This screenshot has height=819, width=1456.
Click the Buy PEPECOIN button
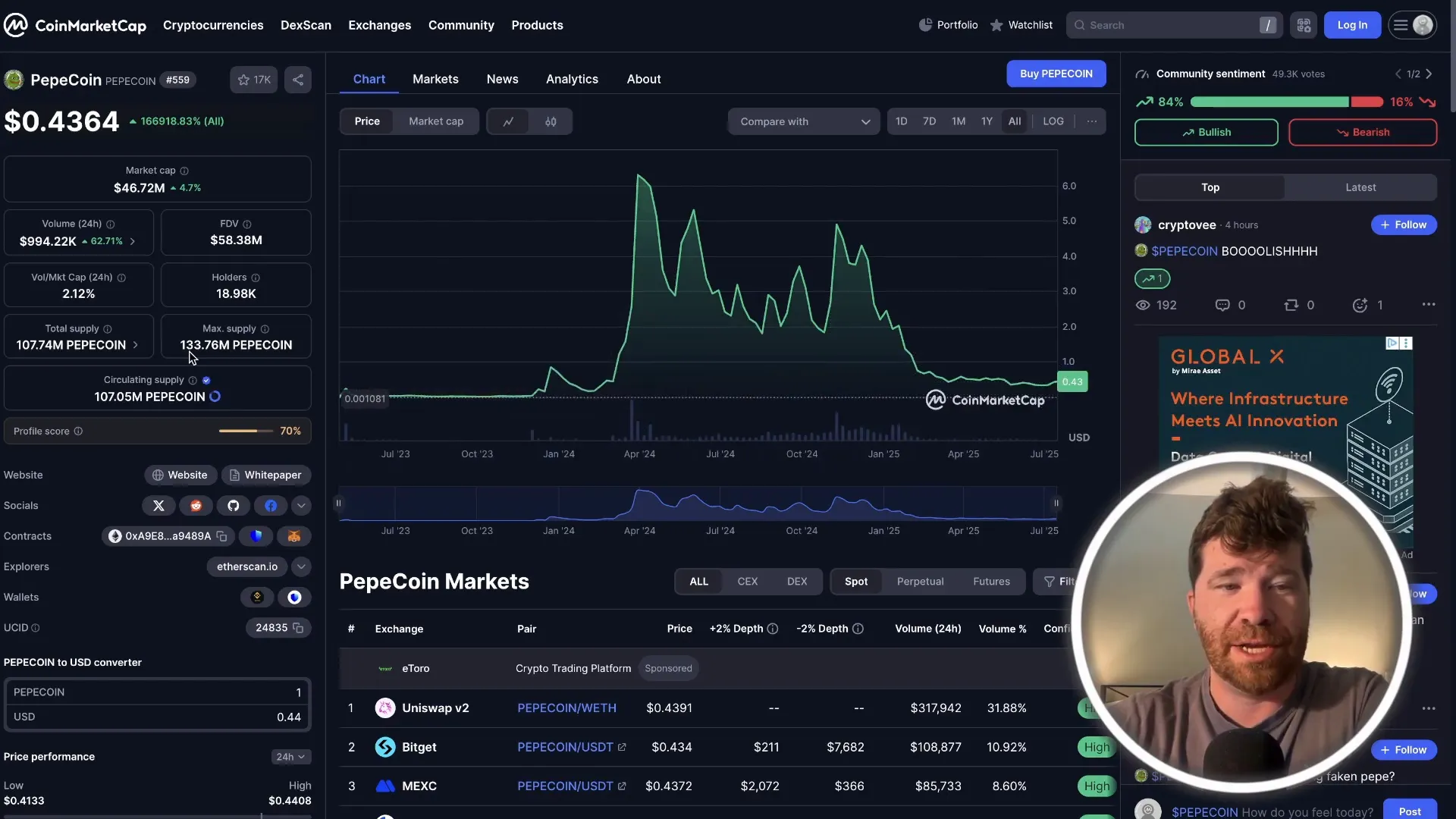[1056, 74]
